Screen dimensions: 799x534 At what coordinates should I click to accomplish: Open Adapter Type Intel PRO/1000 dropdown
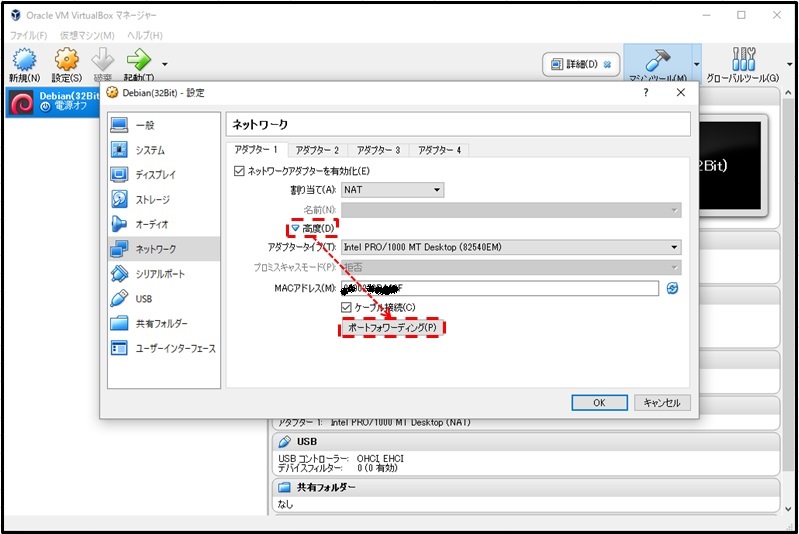tap(511, 247)
